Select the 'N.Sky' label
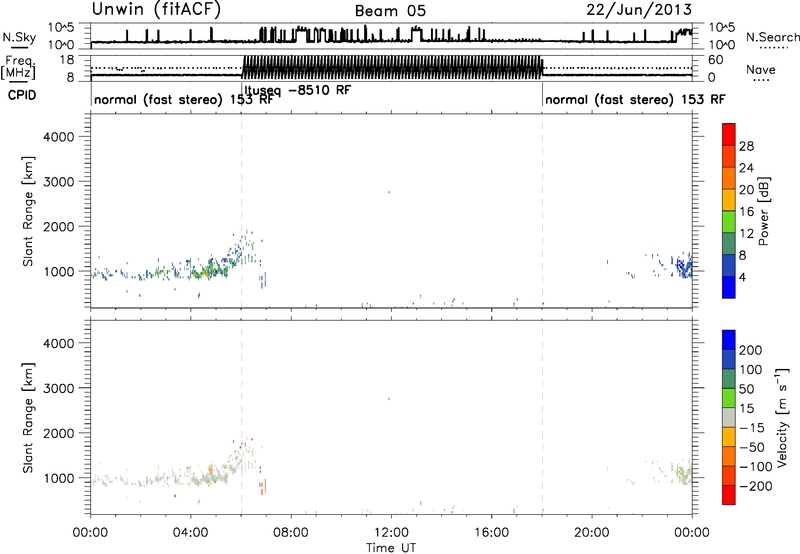 point(19,37)
